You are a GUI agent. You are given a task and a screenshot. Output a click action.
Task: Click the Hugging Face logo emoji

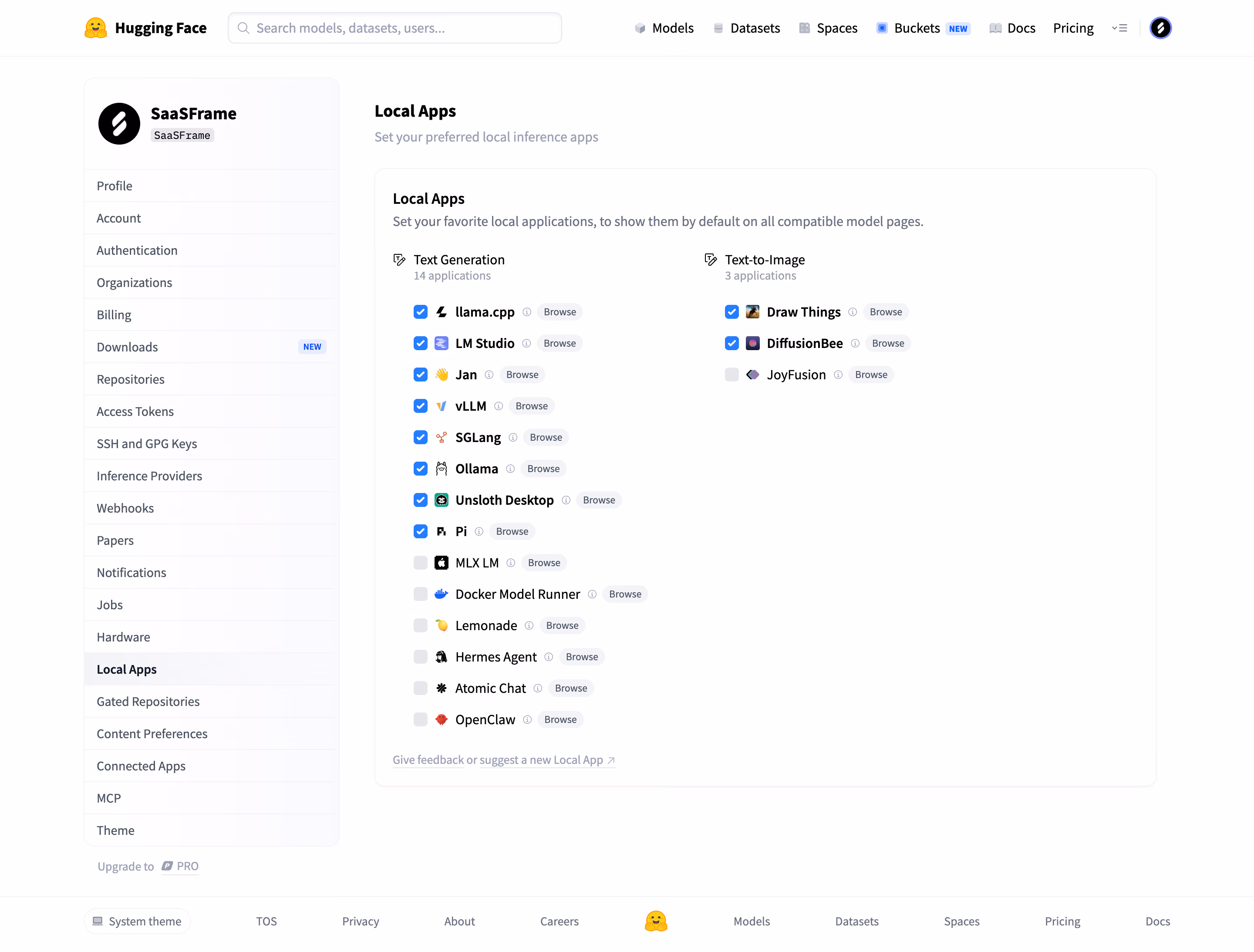[95, 28]
